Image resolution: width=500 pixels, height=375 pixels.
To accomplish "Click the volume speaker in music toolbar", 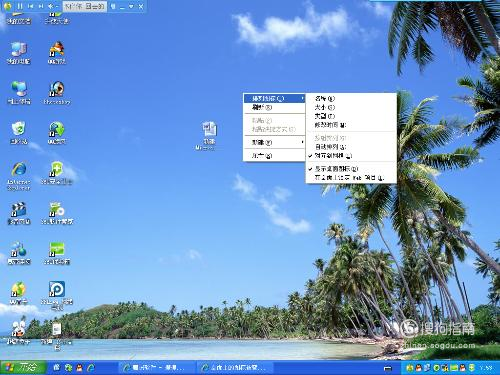I will [51, 6].
